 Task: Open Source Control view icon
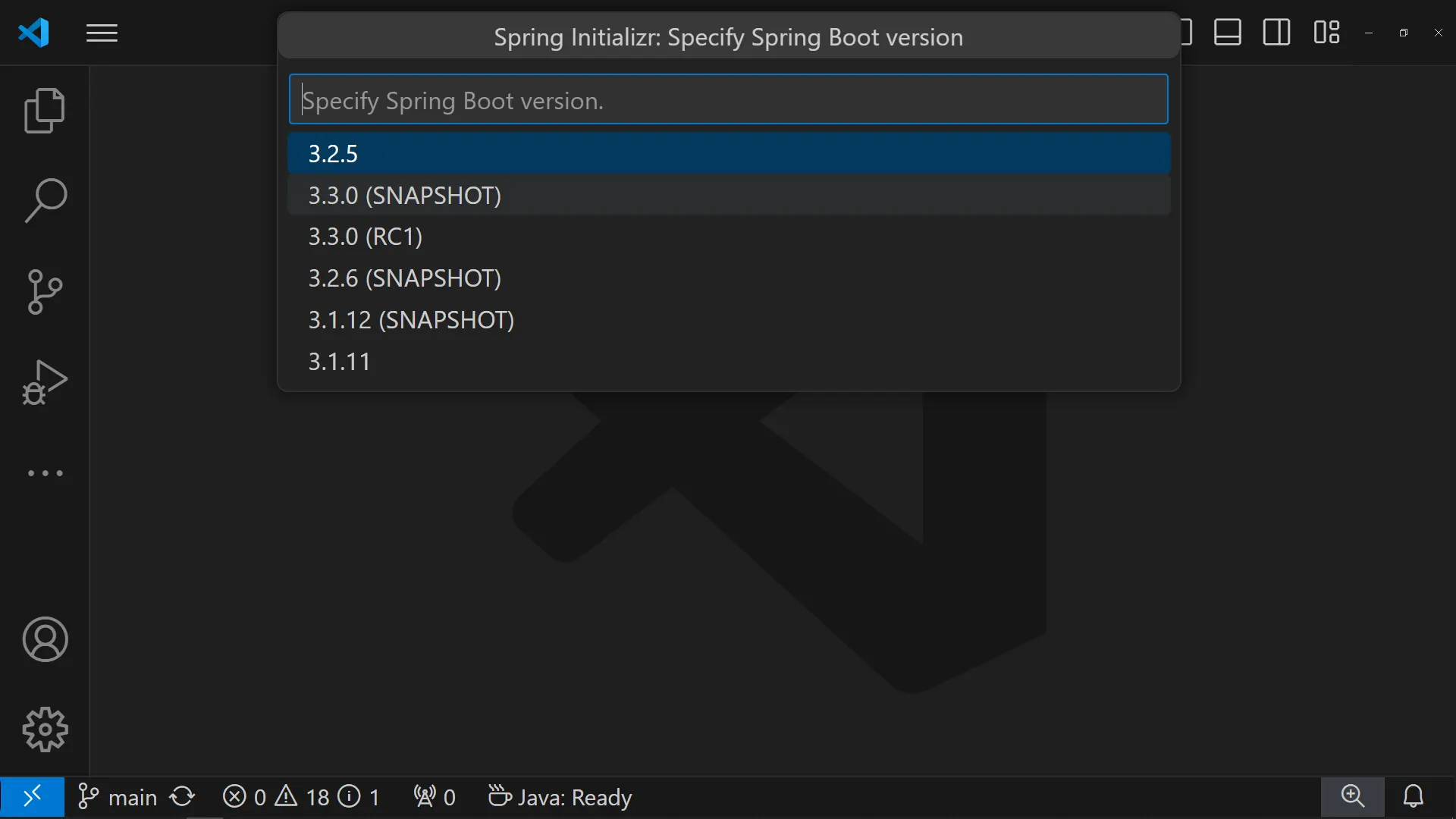pyautogui.click(x=45, y=292)
